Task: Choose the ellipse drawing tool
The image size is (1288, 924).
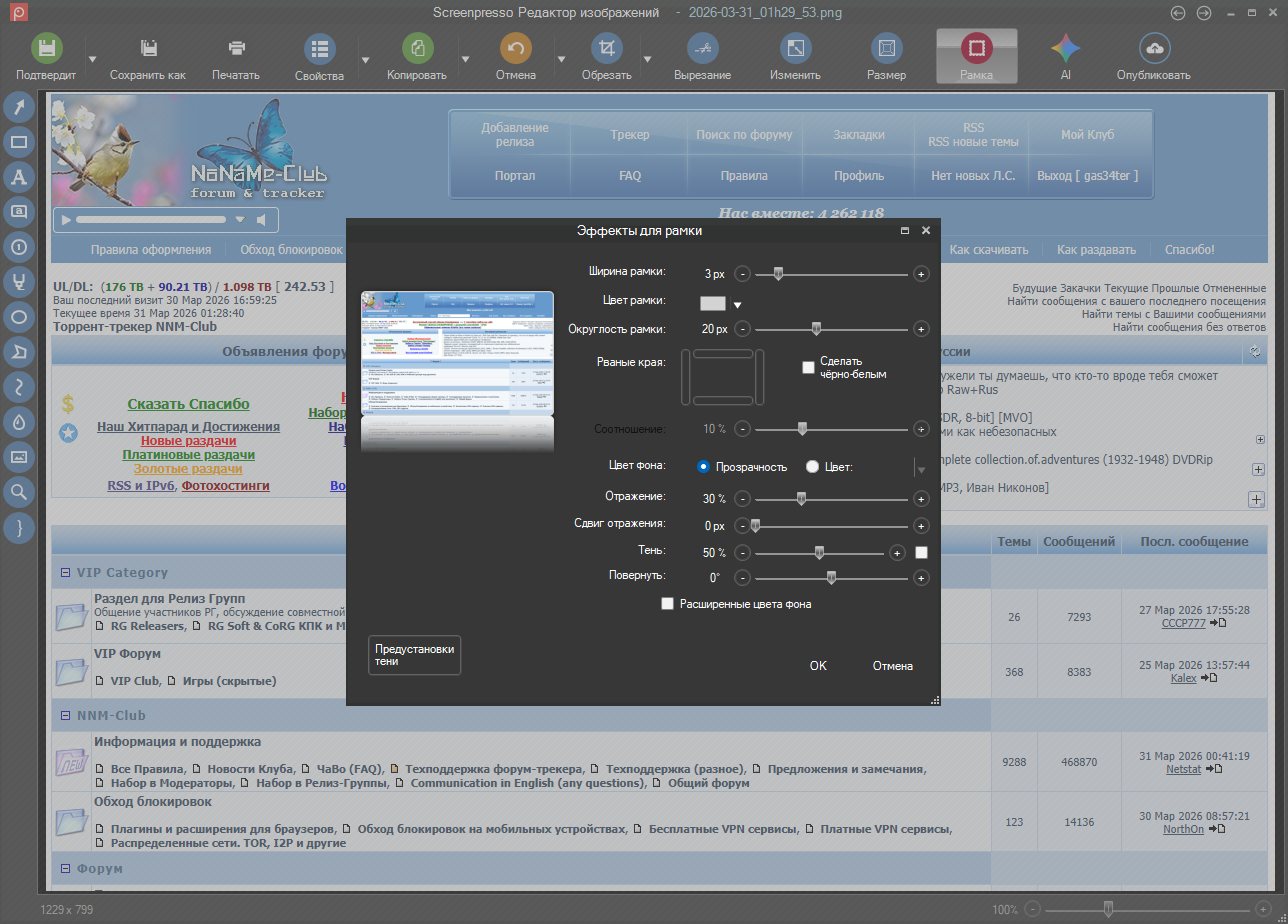Action: [19, 317]
